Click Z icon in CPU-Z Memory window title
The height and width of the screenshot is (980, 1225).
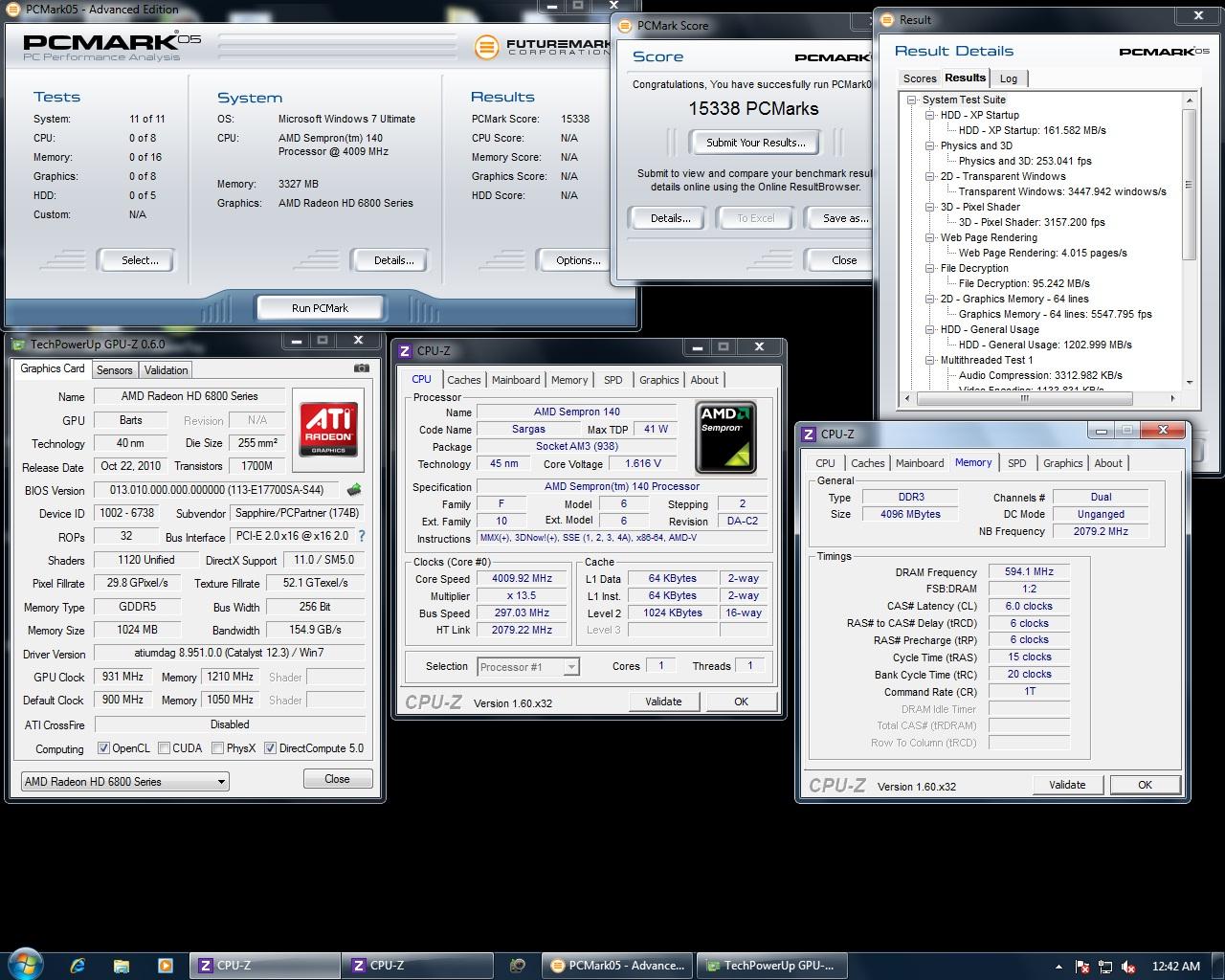pyautogui.click(x=809, y=434)
